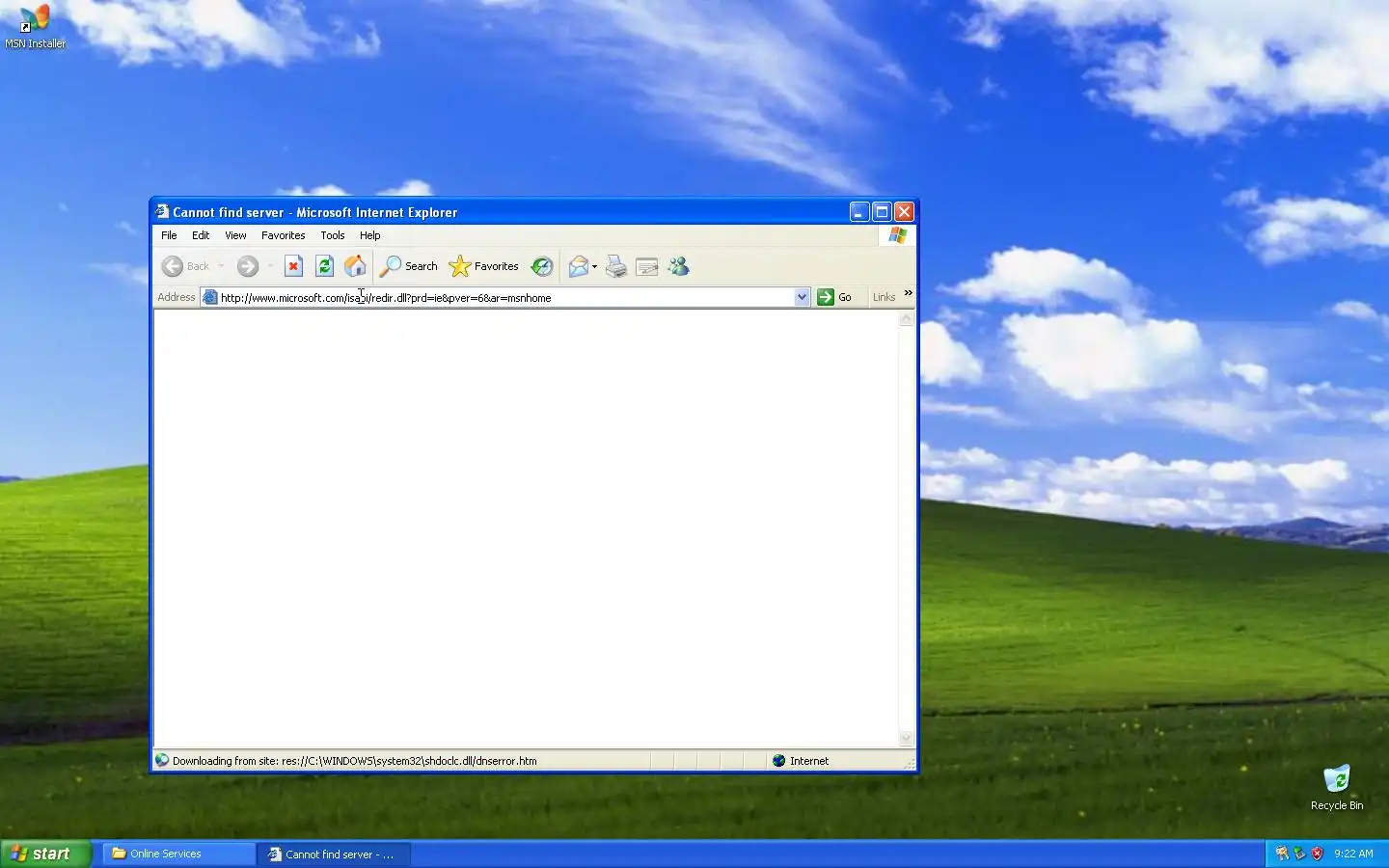Launch Messenger from toolbar icon

(678, 266)
